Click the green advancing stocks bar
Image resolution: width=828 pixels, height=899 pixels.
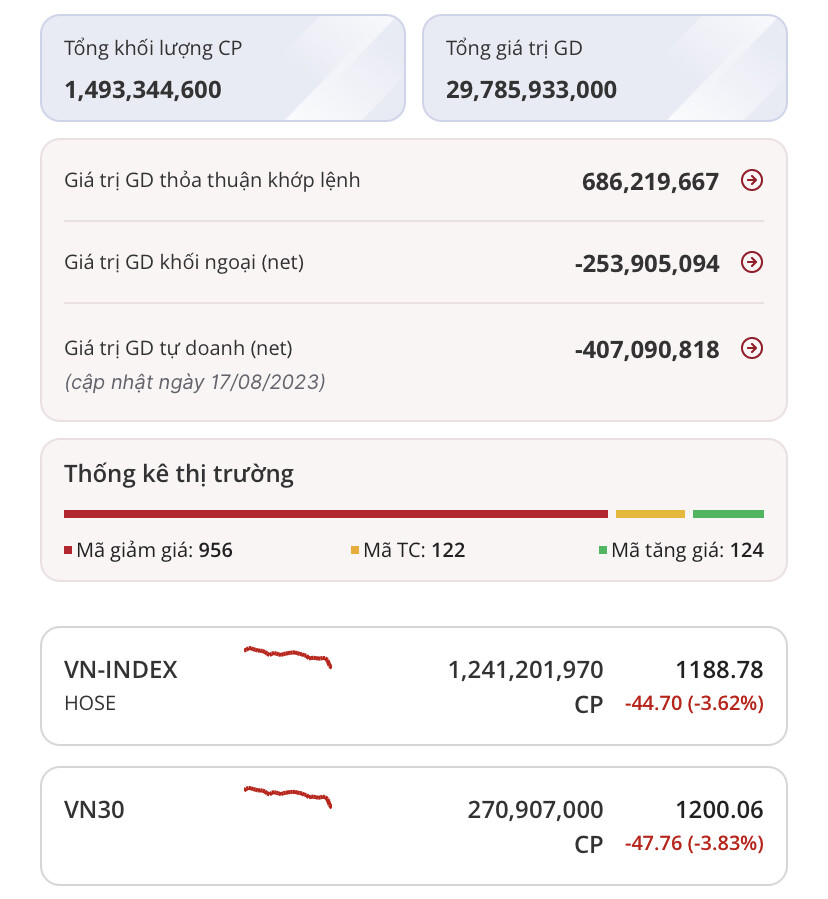tap(728, 514)
